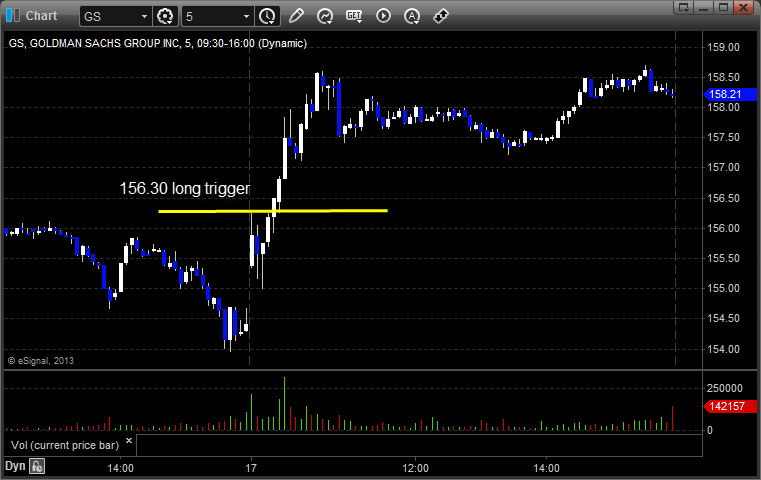Screen dimensions: 761x480
Task: Click the 155.00 price axis label
Action: 723,288
